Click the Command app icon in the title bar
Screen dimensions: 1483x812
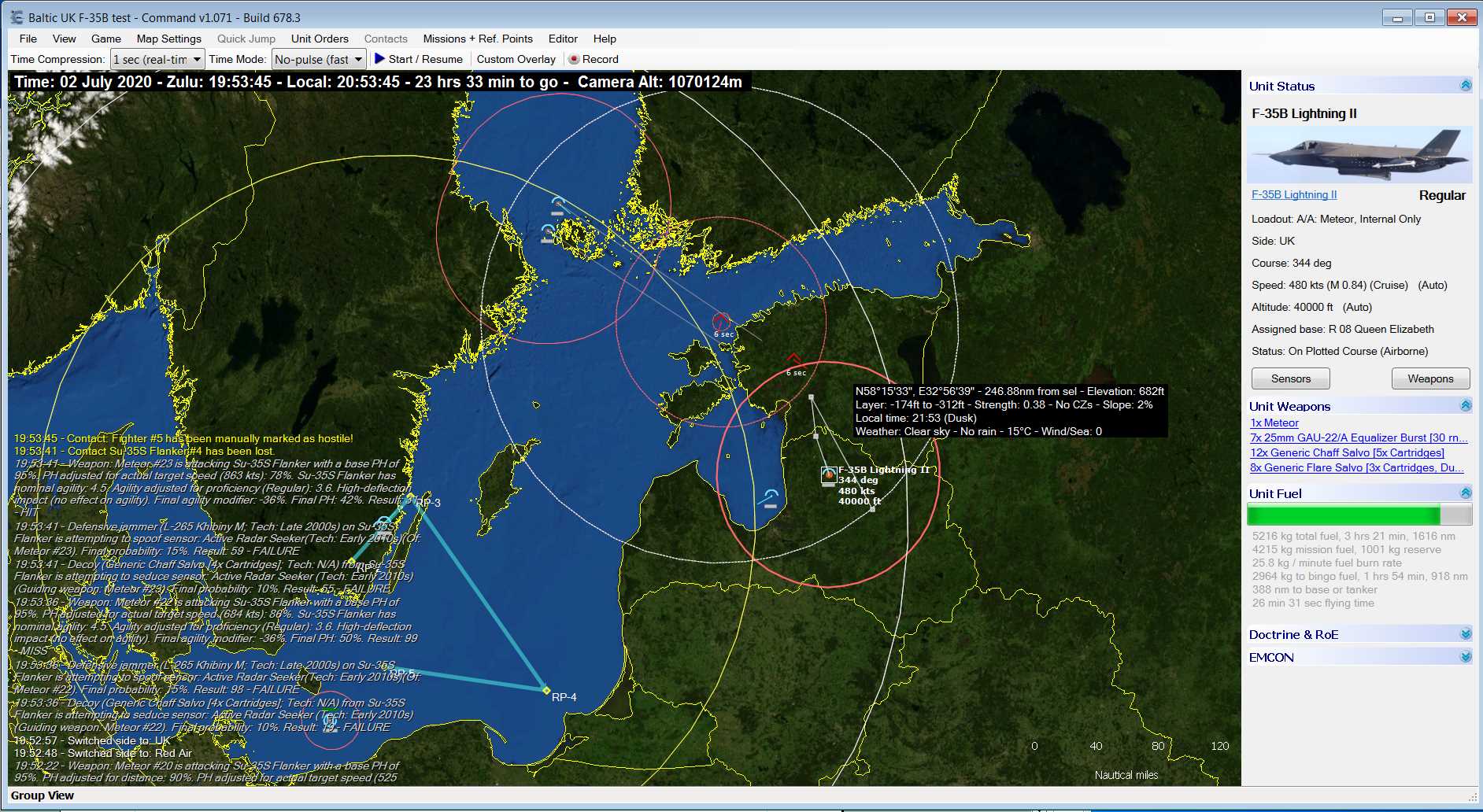[x=17, y=17]
